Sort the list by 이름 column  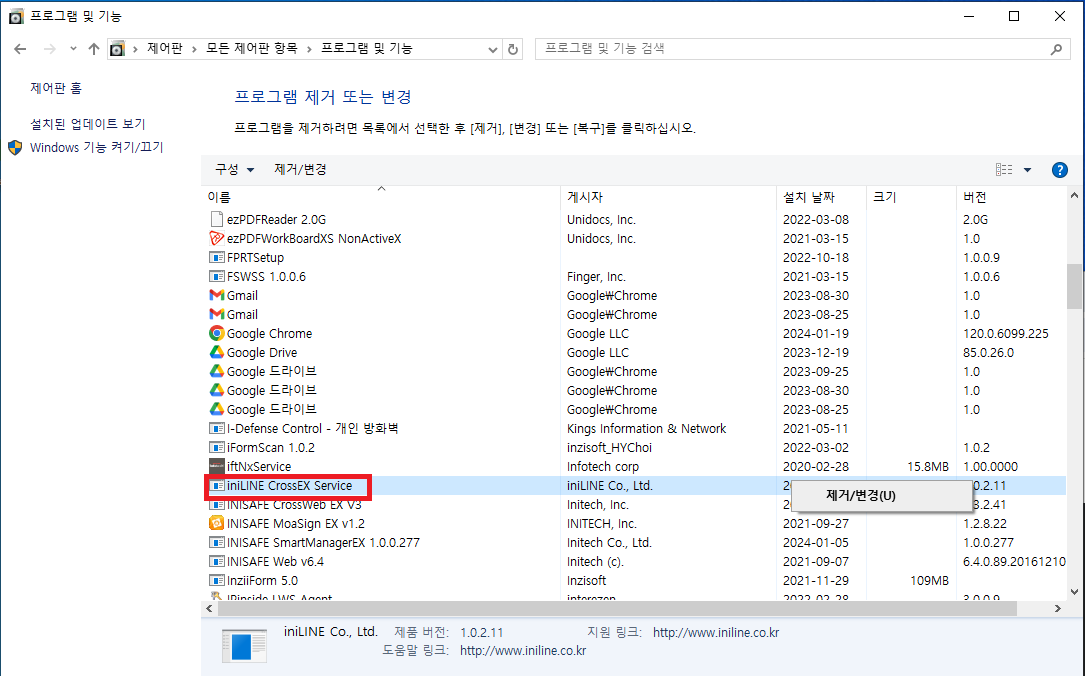click(219, 197)
